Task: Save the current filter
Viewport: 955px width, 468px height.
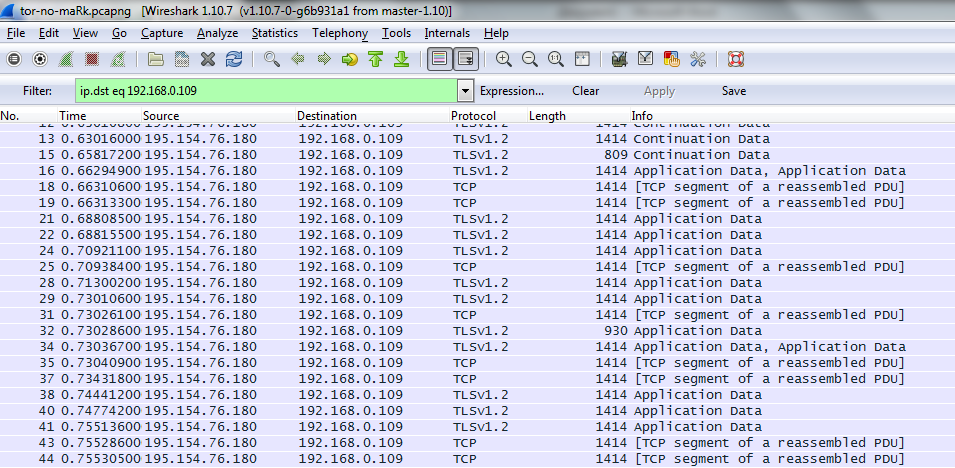Action: [x=734, y=91]
